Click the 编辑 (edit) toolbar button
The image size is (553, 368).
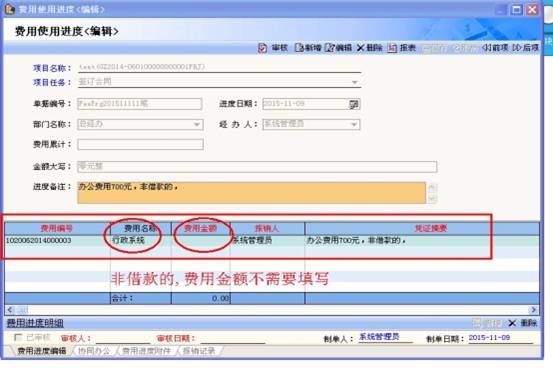[338, 48]
